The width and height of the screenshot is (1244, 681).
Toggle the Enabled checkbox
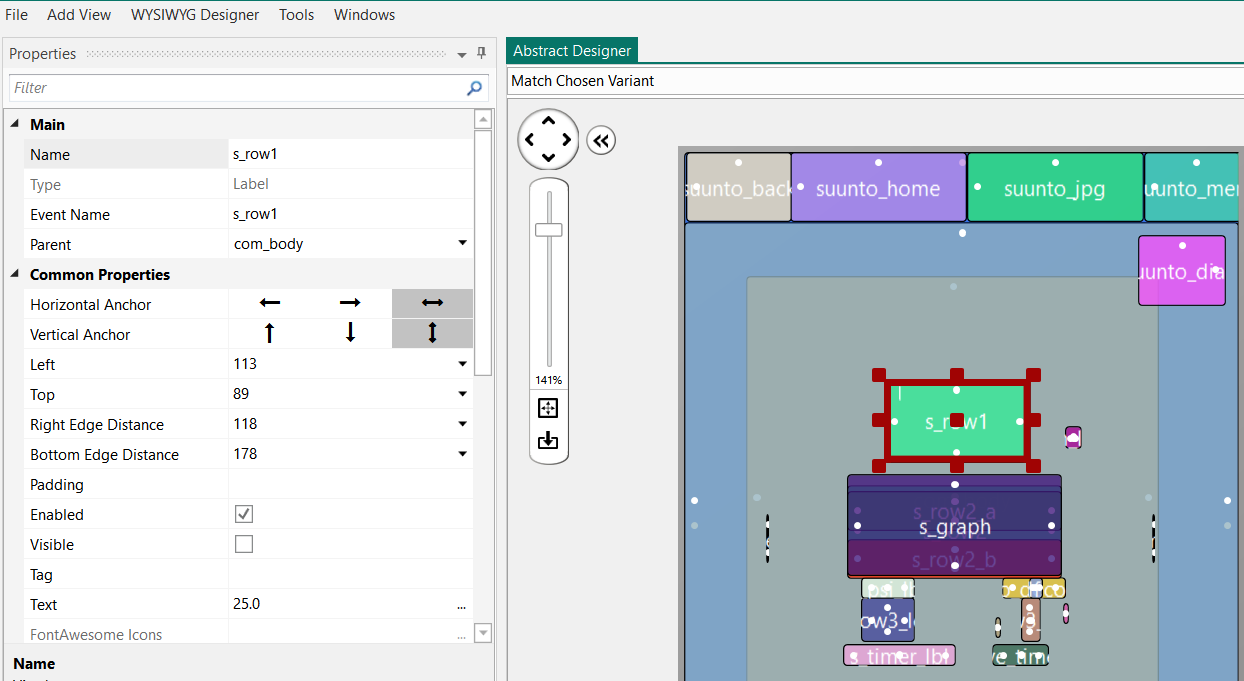coord(244,514)
